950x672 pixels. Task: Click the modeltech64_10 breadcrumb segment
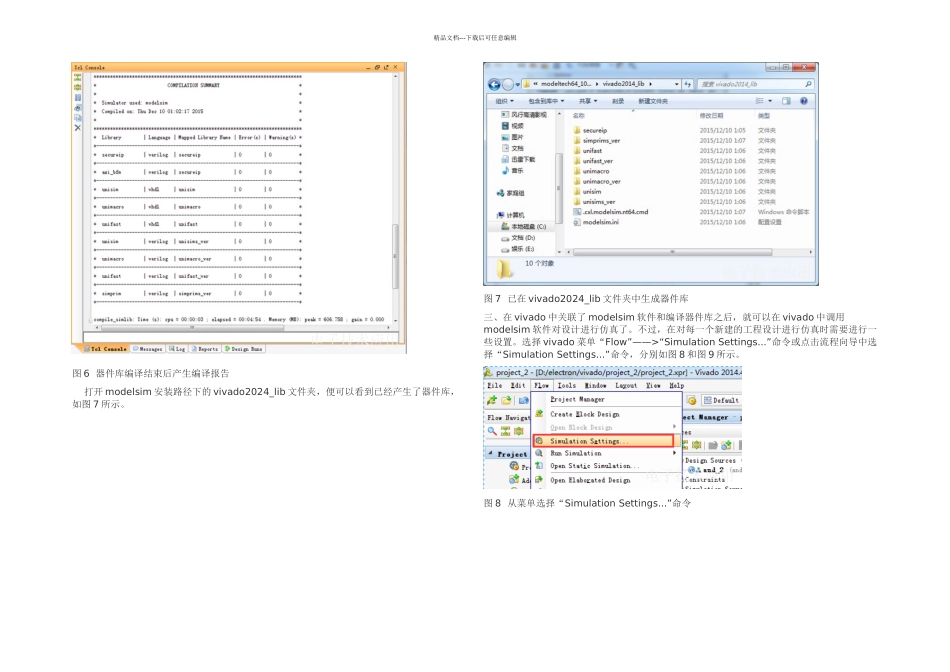[565, 84]
